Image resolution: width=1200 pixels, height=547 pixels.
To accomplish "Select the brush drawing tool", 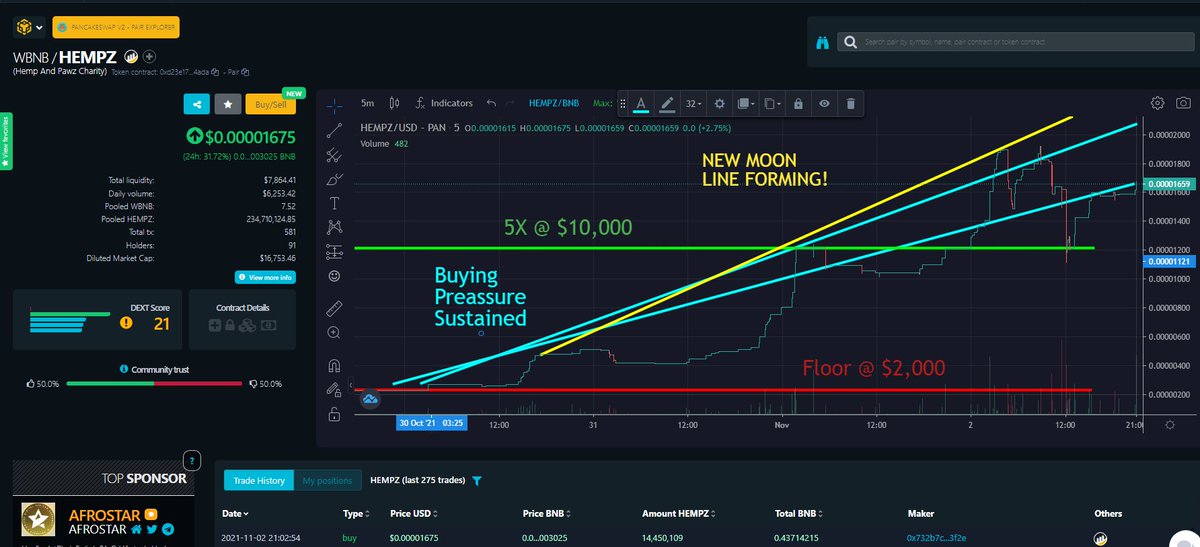I will tap(334, 178).
